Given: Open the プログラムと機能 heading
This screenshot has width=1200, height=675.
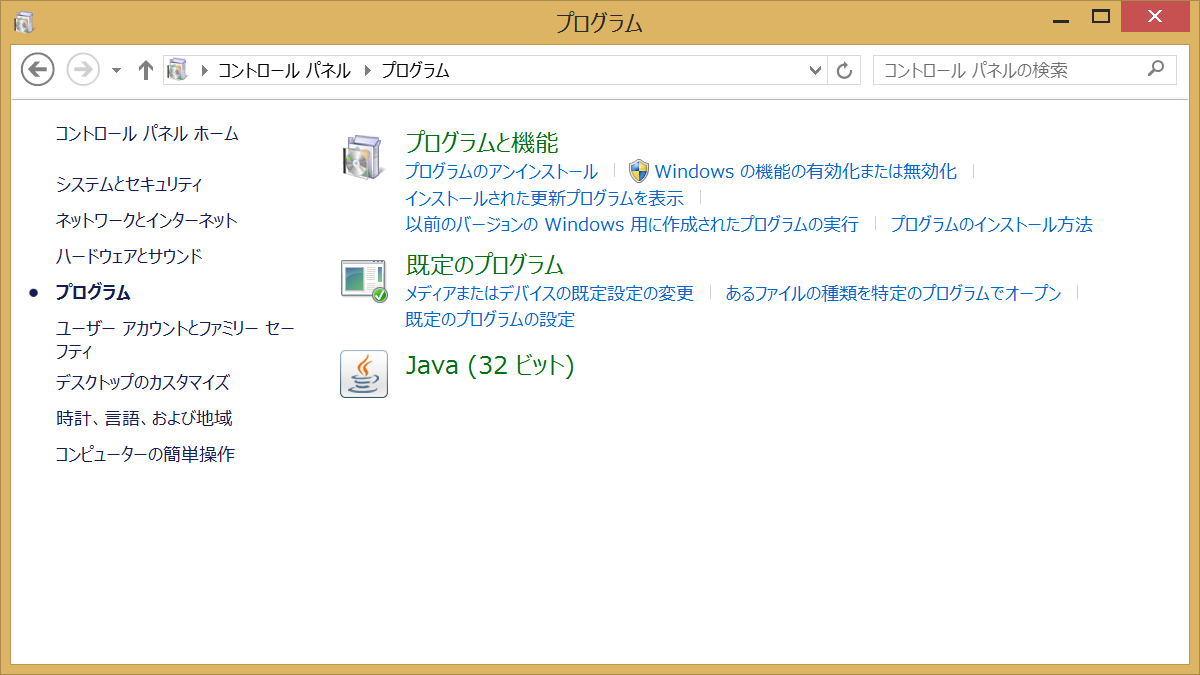Looking at the screenshot, I should tap(482, 142).
